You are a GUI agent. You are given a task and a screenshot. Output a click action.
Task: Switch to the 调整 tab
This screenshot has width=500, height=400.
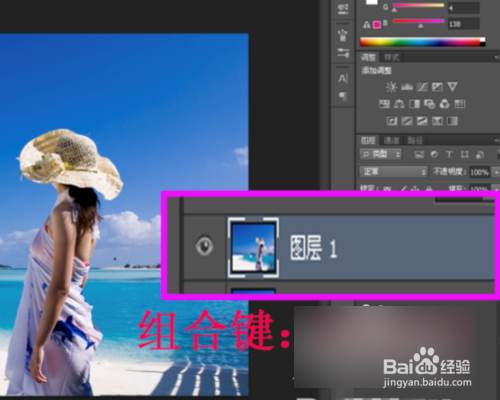(368, 57)
